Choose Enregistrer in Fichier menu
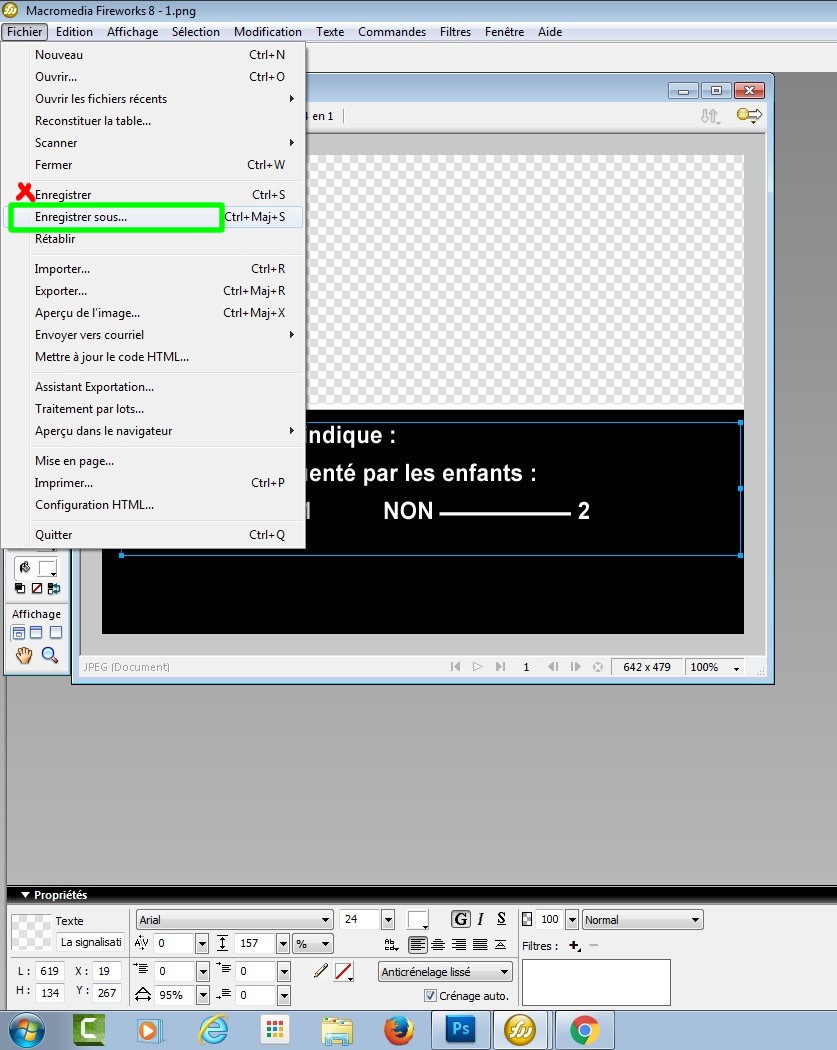Image resolution: width=837 pixels, height=1050 pixels. pos(154,195)
